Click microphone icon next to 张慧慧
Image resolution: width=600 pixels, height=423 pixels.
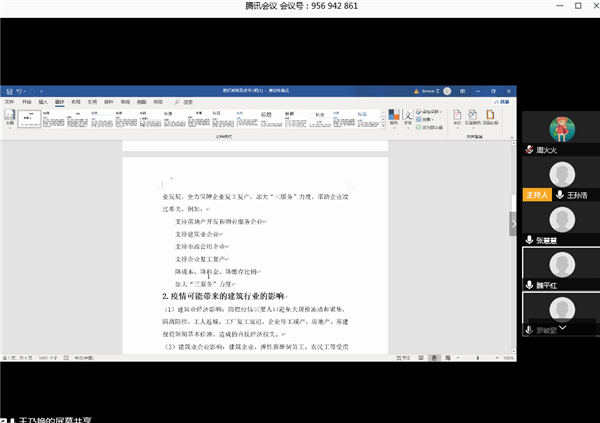pyautogui.click(x=529, y=240)
